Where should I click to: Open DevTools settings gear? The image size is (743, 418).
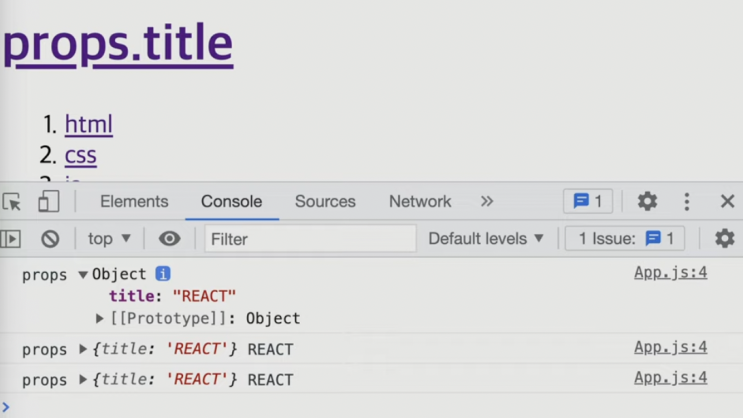click(x=647, y=201)
